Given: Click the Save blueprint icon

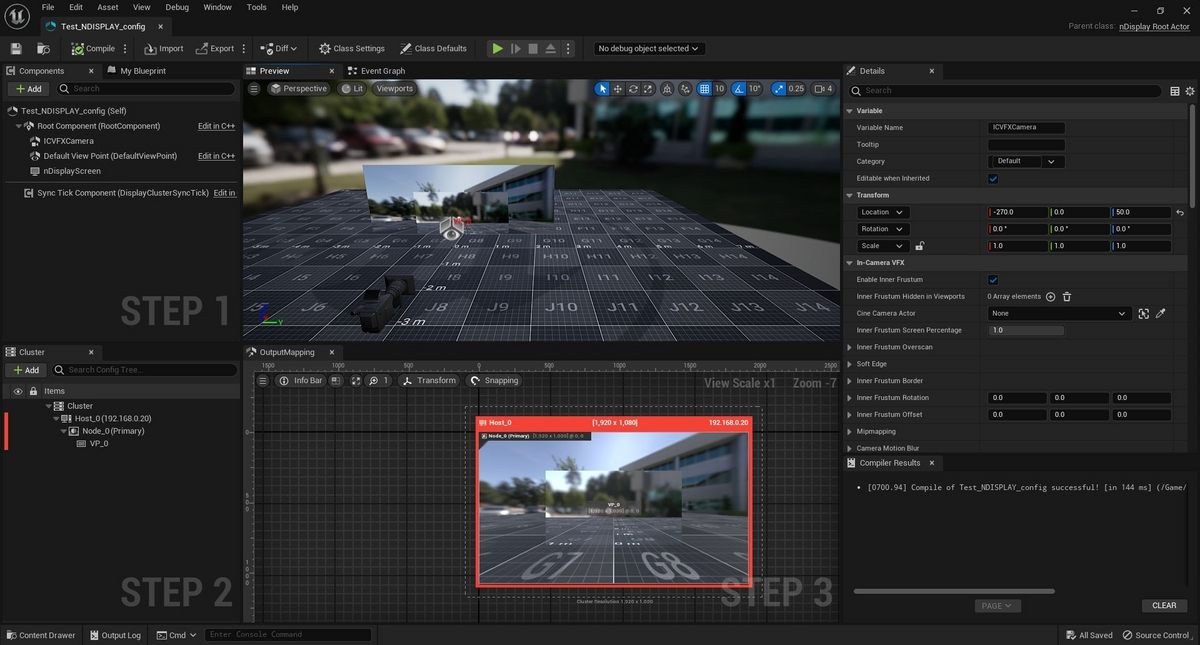Looking at the screenshot, I should (16, 48).
